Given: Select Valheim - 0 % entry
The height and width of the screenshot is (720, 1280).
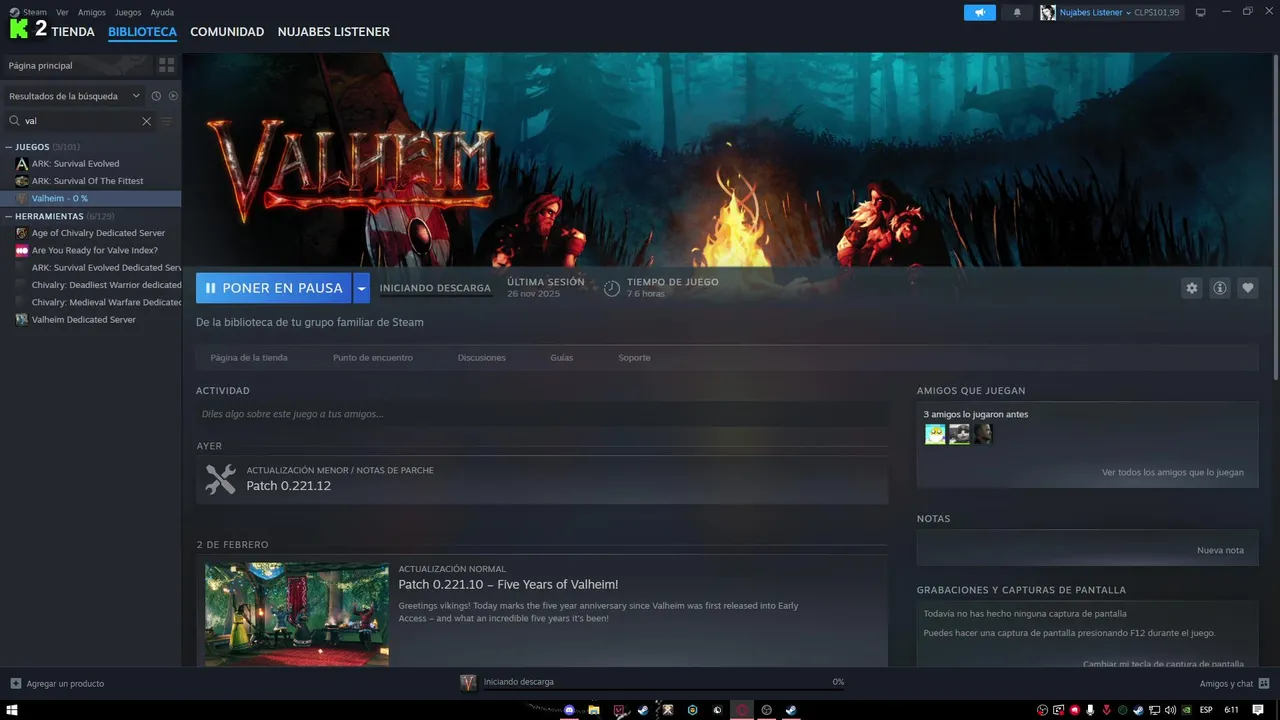Looking at the screenshot, I should tap(90, 198).
